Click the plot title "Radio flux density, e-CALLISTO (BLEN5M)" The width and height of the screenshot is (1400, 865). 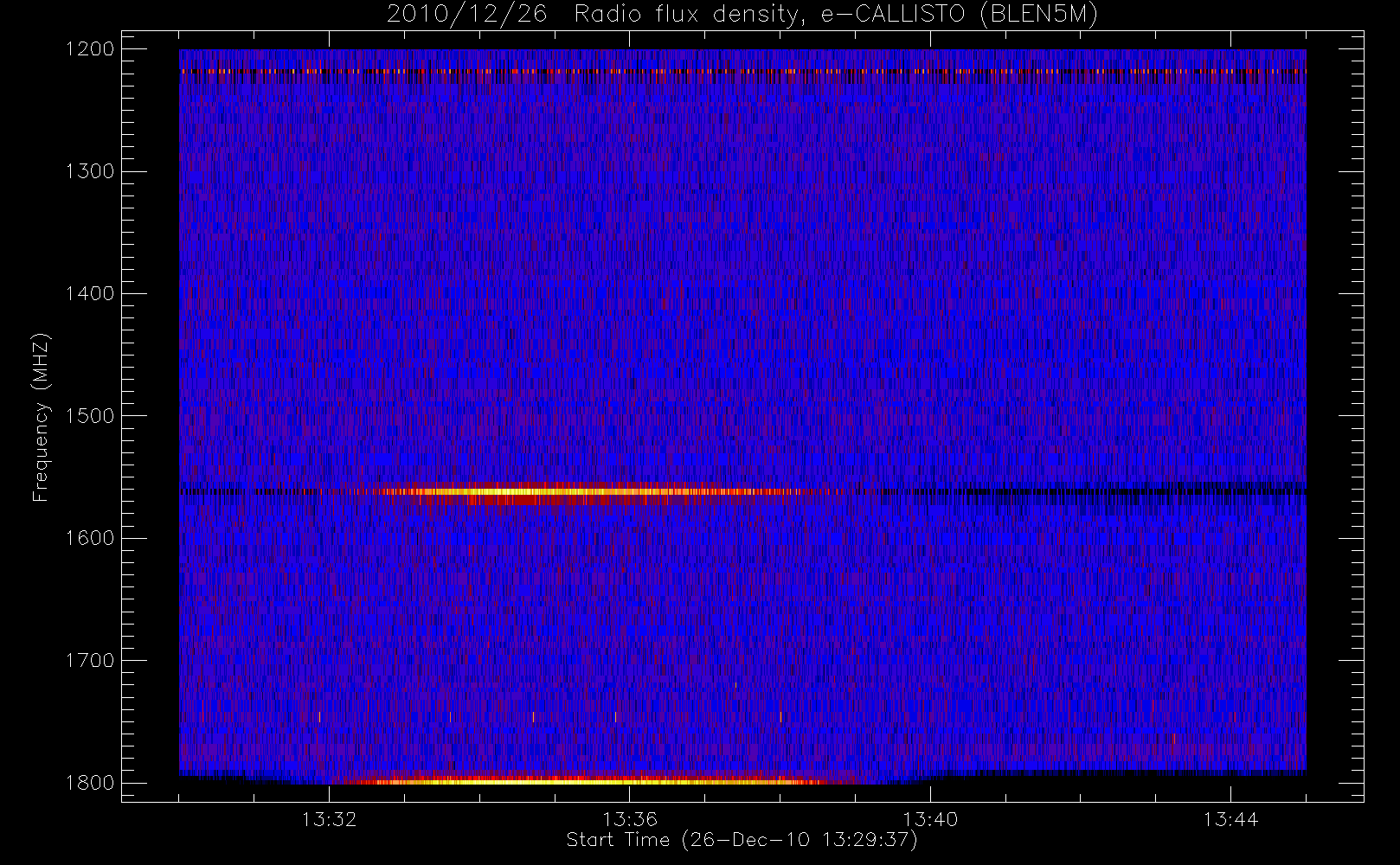(x=836, y=15)
